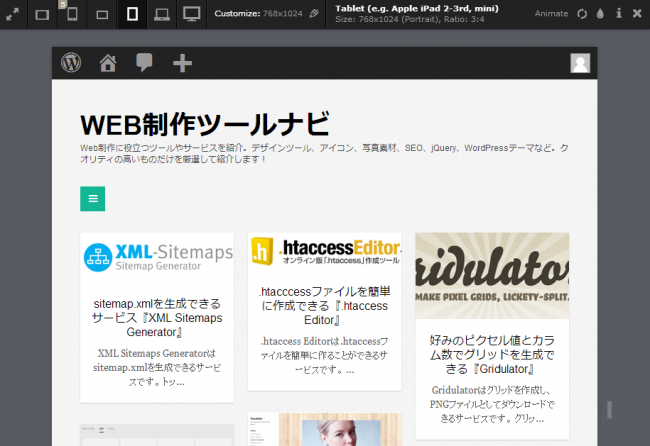Click the Web制作に役立つツール site description text
The height and width of the screenshot is (446, 650).
pyautogui.click(x=324, y=153)
